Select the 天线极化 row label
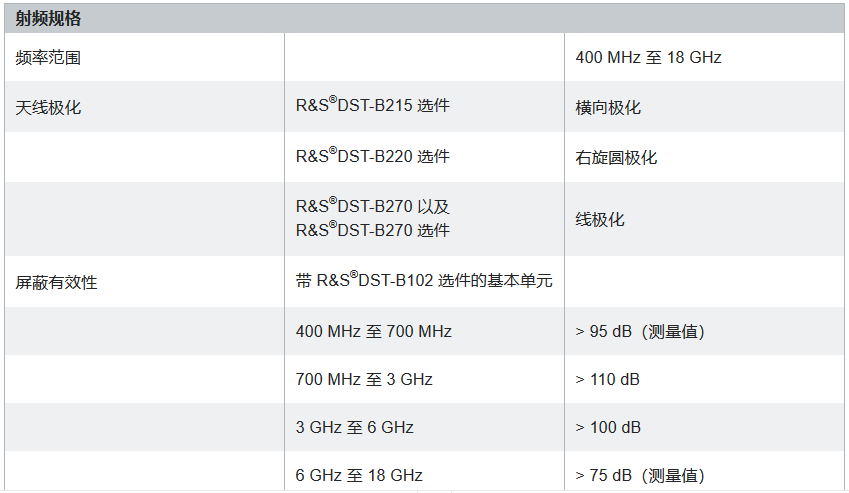Image resolution: width=849 pixels, height=493 pixels. pos(48,108)
